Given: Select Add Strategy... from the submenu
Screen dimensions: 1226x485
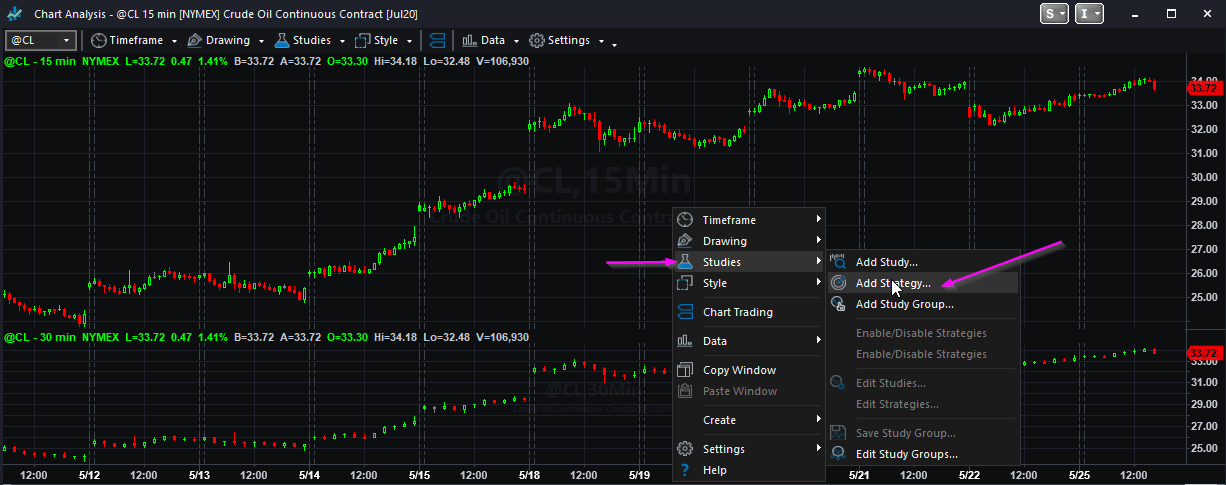Looking at the screenshot, I should pos(892,283).
